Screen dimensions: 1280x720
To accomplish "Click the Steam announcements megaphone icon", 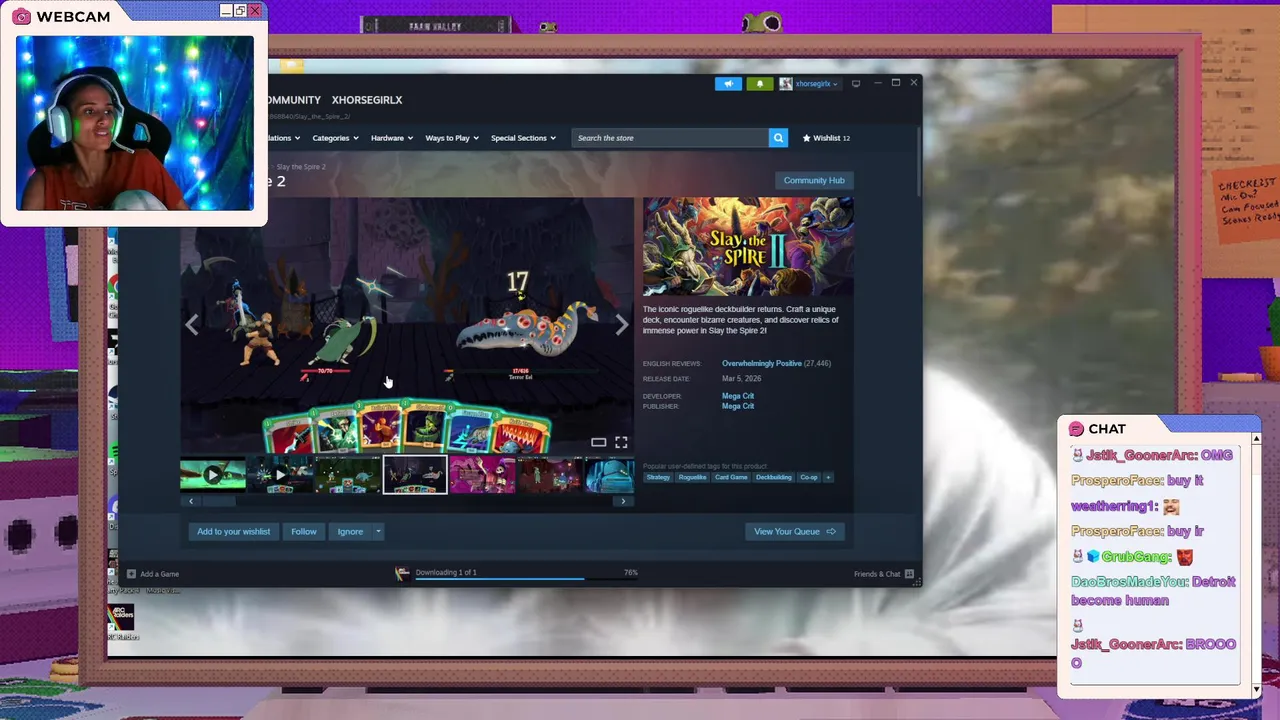I will tap(728, 84).
